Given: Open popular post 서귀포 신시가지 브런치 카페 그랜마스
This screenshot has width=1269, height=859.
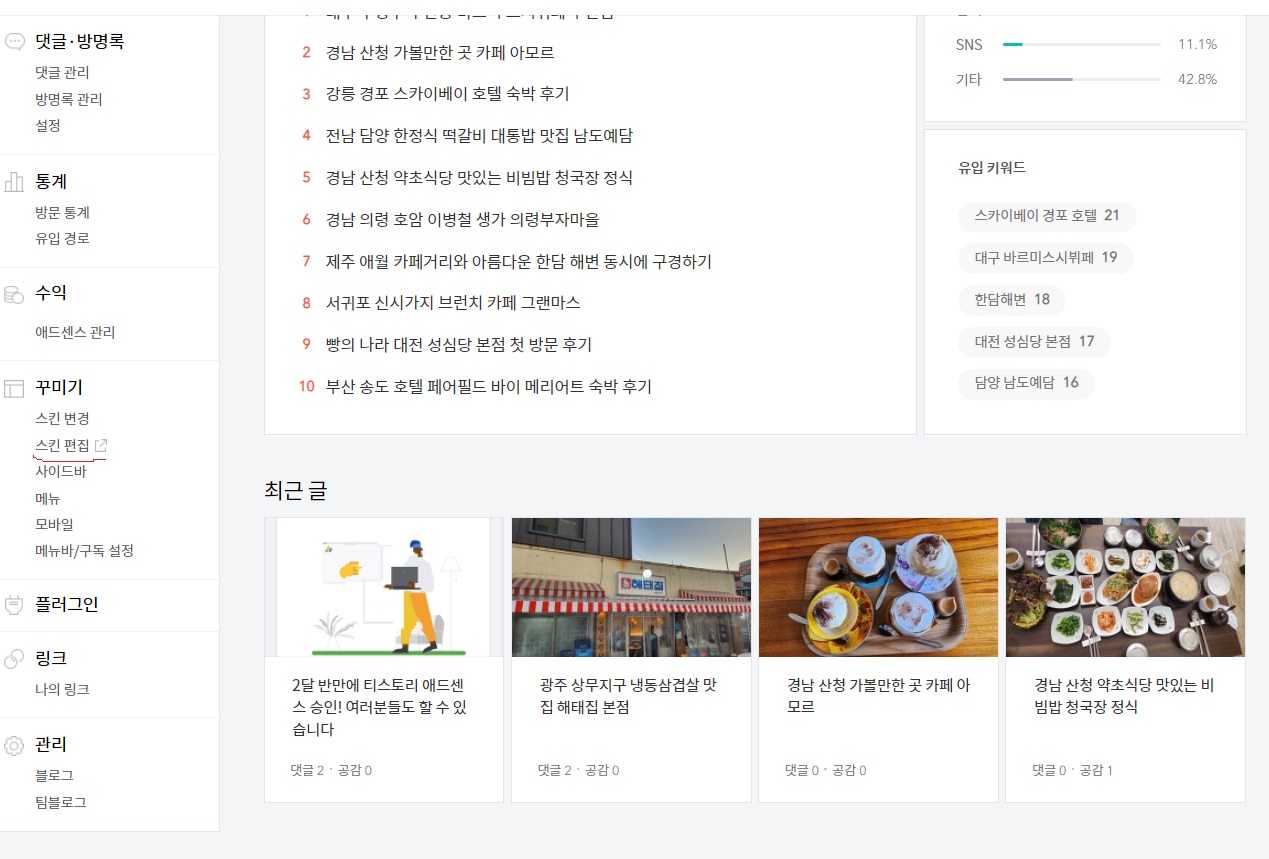Looking at the screenshot, I should (x=453, y=303).
